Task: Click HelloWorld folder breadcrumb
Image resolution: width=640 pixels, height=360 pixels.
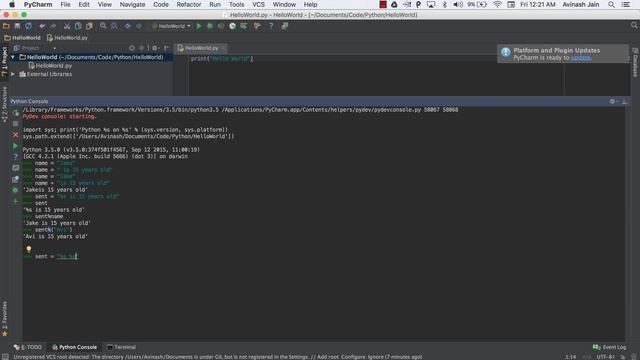Action: tap(22, 38)
